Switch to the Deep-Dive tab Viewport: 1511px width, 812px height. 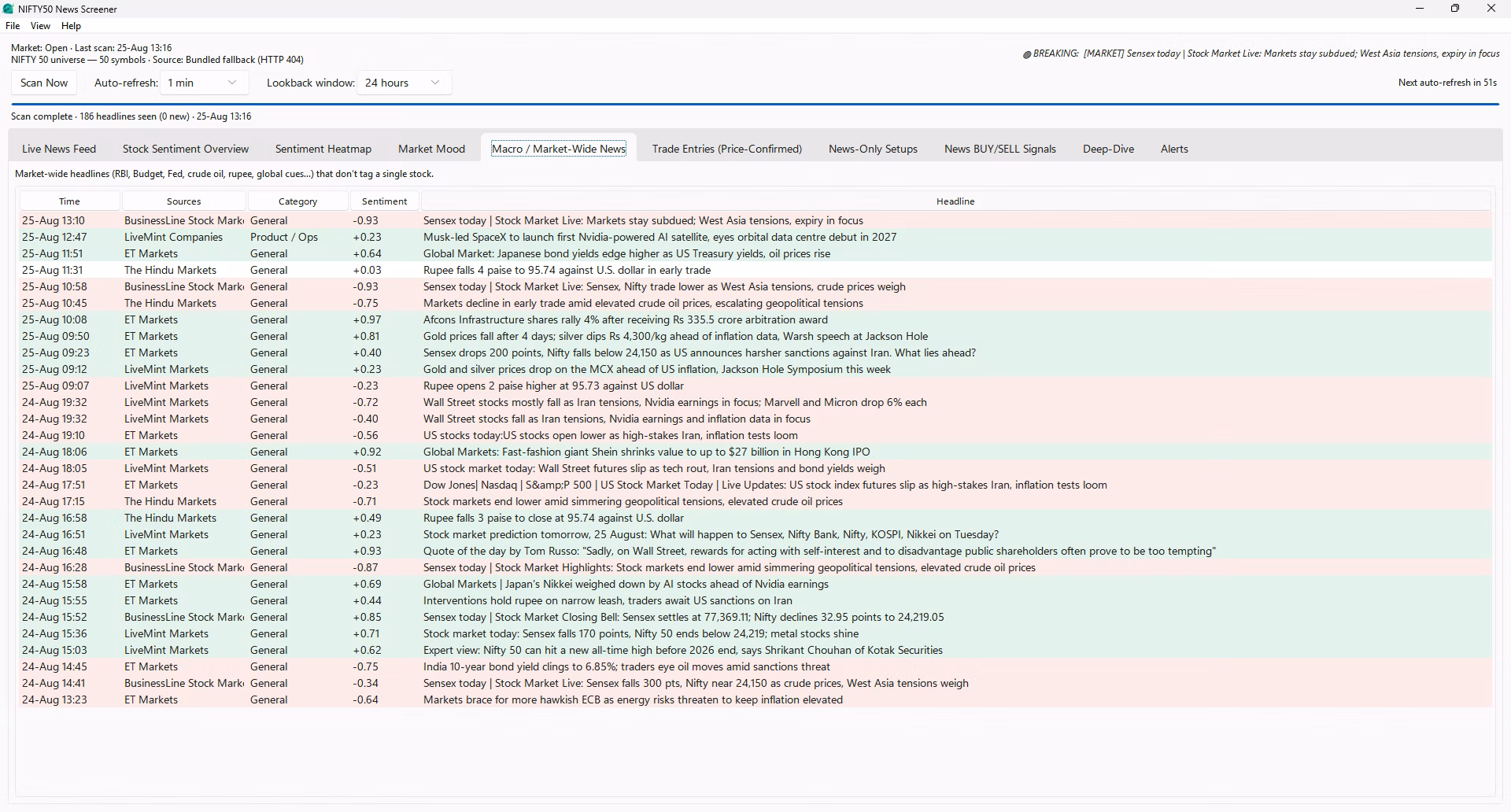pyautogui.click(x=1108, y=149)
